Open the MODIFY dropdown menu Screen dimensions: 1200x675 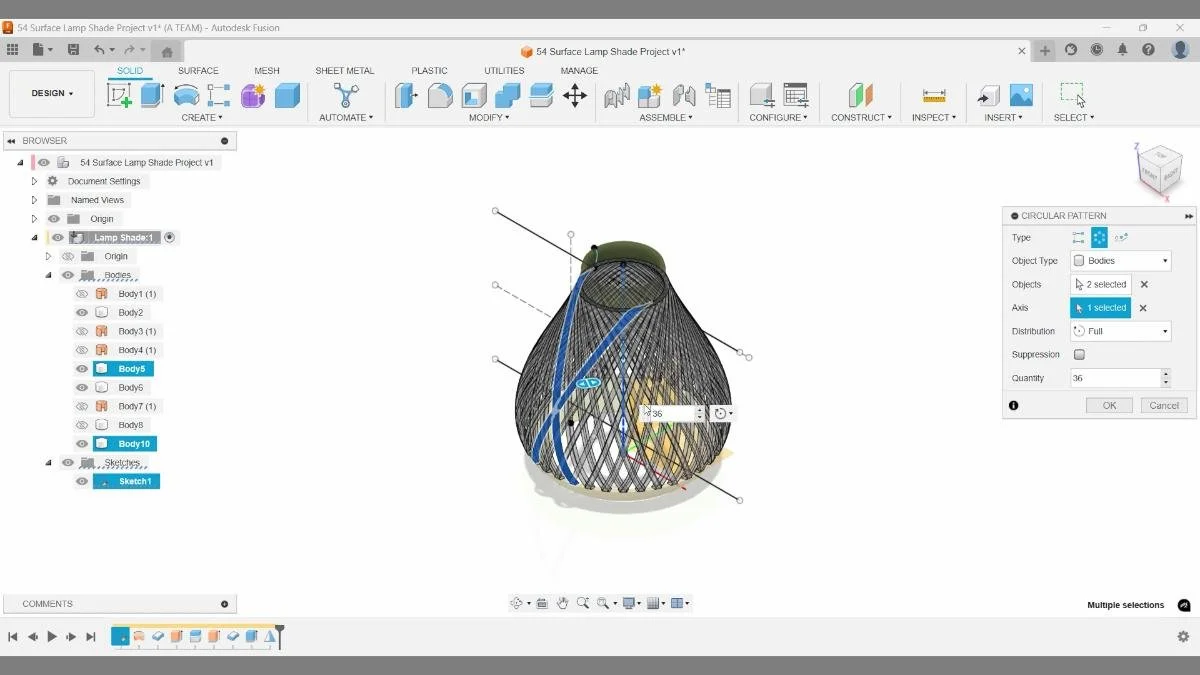click(489, 118)
